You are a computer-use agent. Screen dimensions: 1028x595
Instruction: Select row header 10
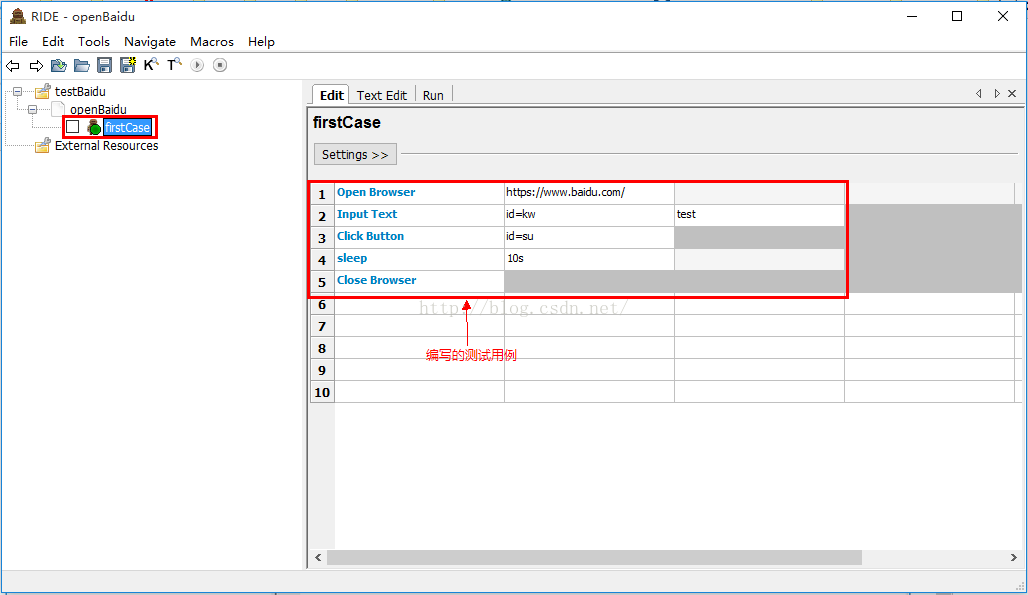point(322,393)
